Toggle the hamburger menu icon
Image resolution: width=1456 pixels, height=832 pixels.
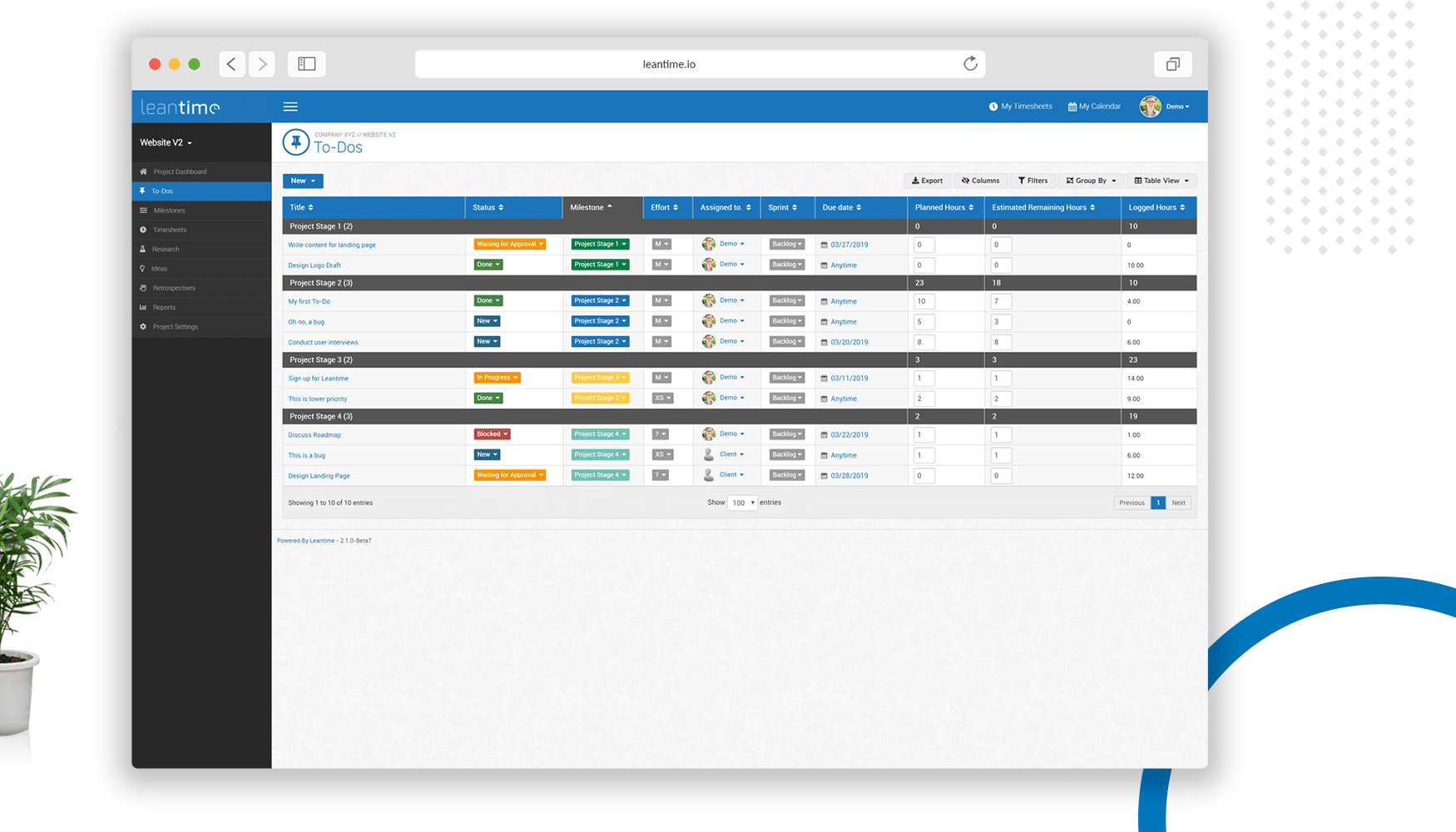pos(290,106)
